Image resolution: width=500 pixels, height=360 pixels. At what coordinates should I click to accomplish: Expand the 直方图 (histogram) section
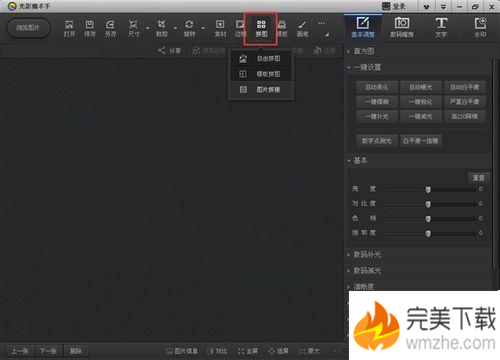coord(361,51)
